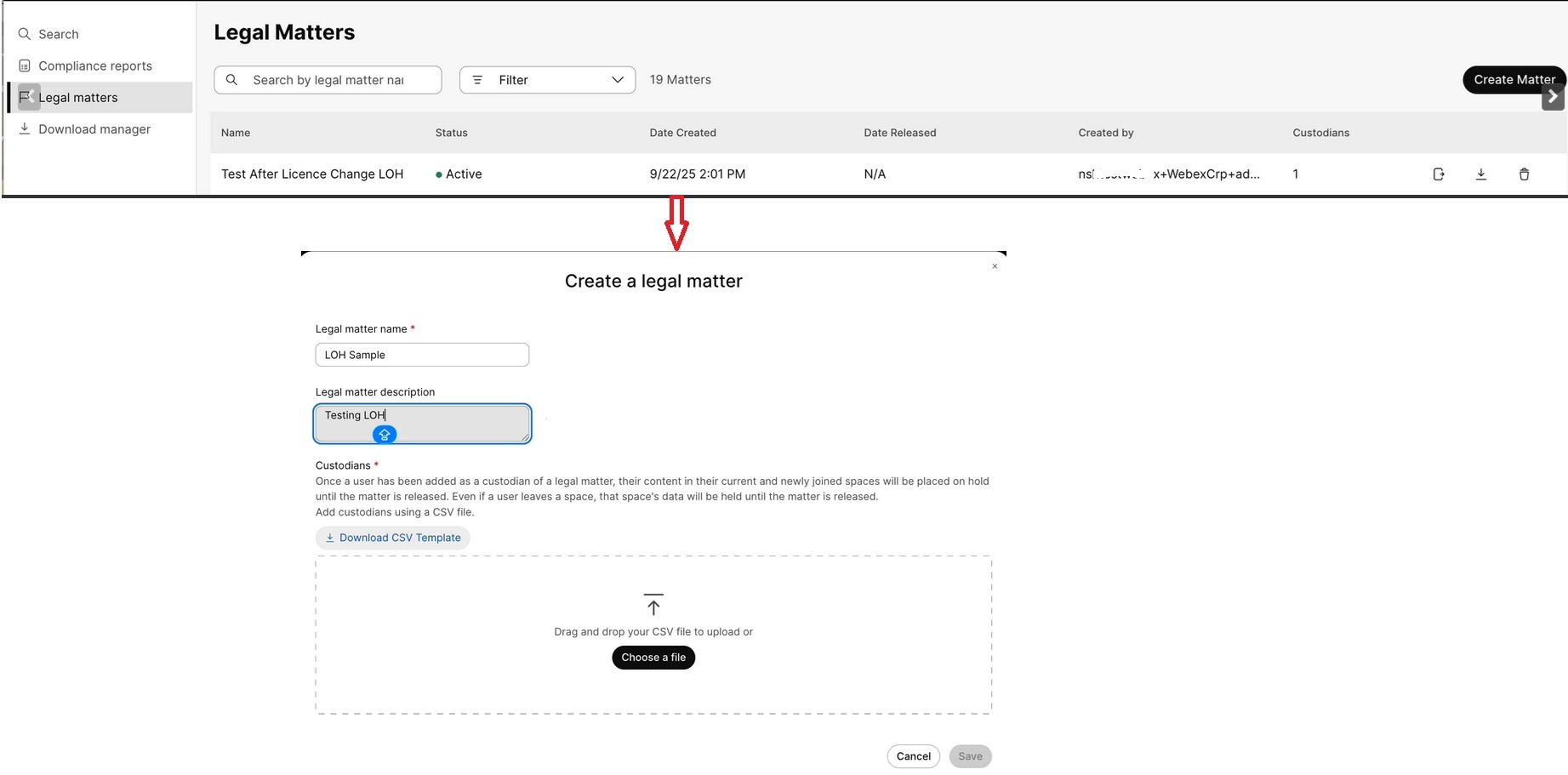Open Download manager from the sidebar
This screenshot has width=1568, height=775.
92,128
